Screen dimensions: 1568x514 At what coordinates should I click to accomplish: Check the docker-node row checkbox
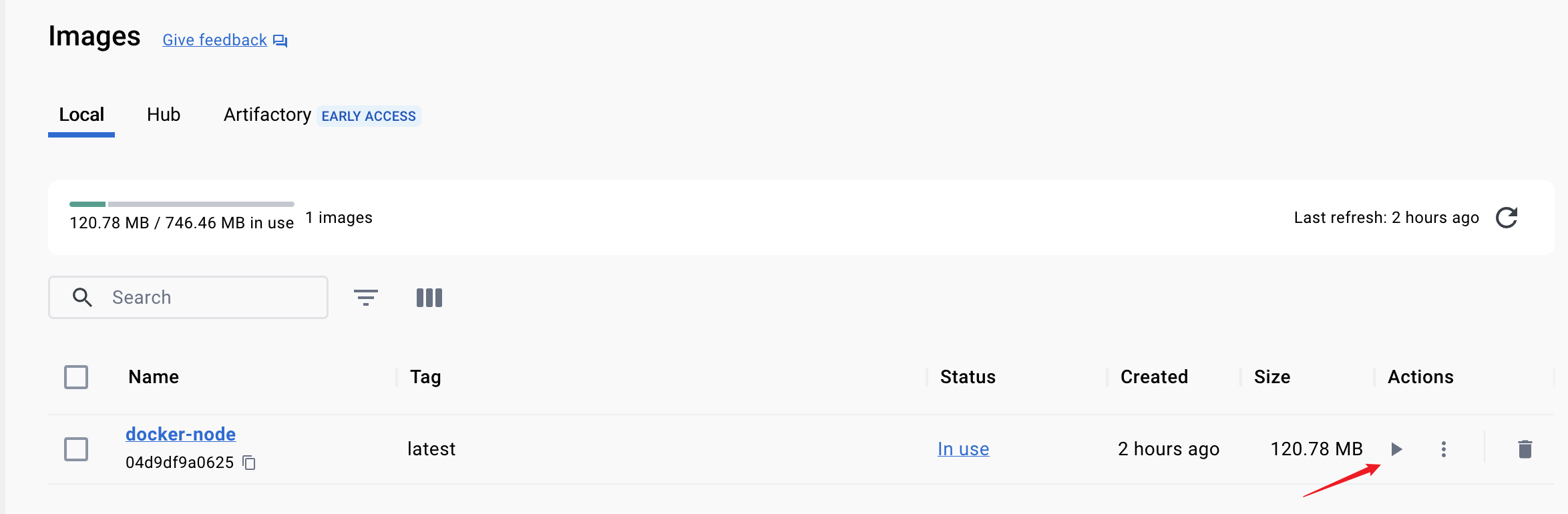pyautogui.click(x=76, y=449)
